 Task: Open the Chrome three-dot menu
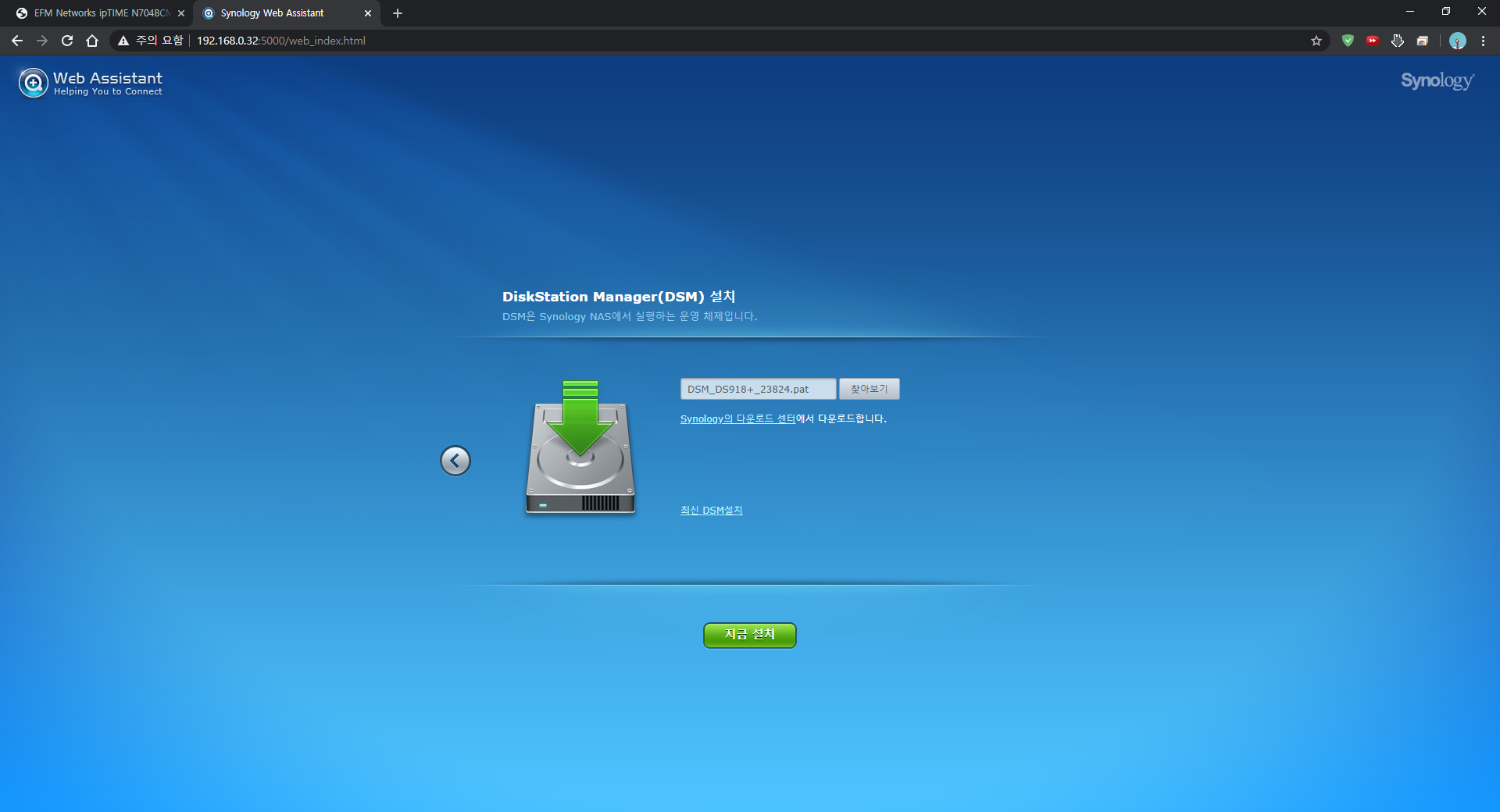pyautogui.click(x=1483, y=41)
